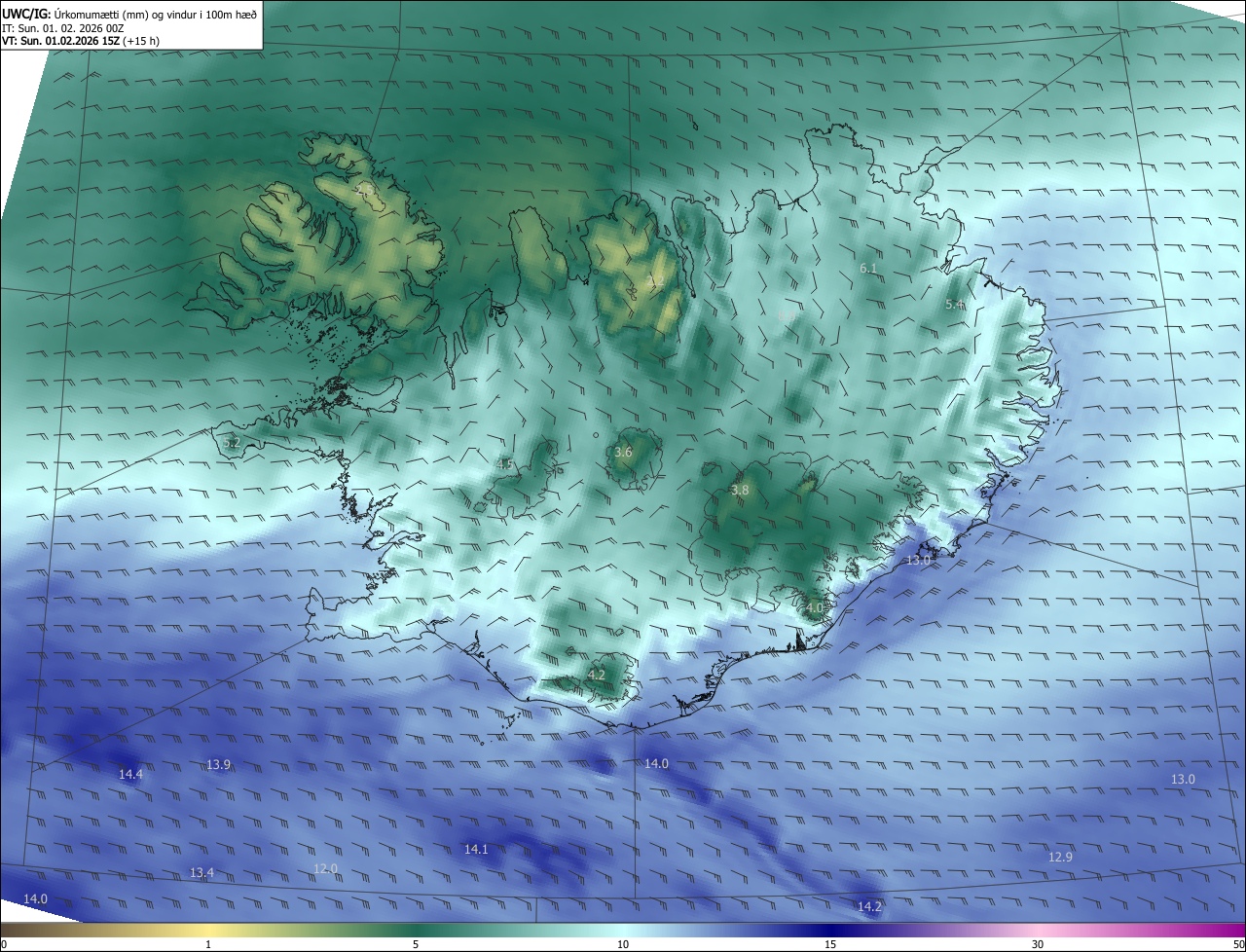Click the 13.9 value label
The image size is (1246, 952).
click(218, 765)
